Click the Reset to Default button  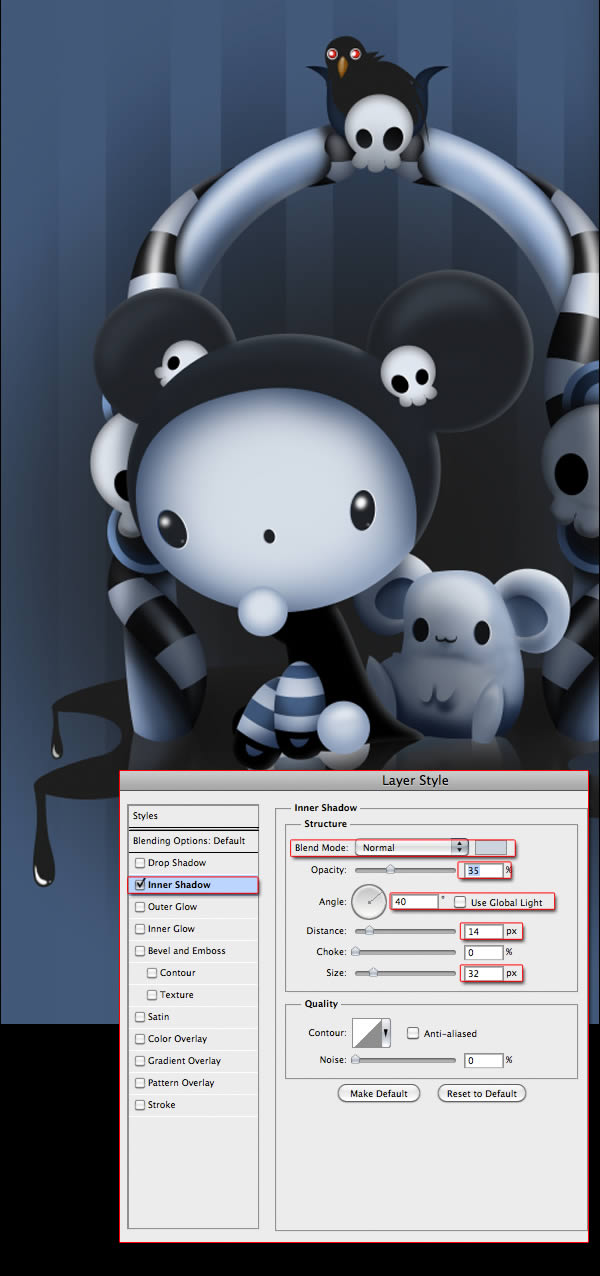pos(482,1093)
